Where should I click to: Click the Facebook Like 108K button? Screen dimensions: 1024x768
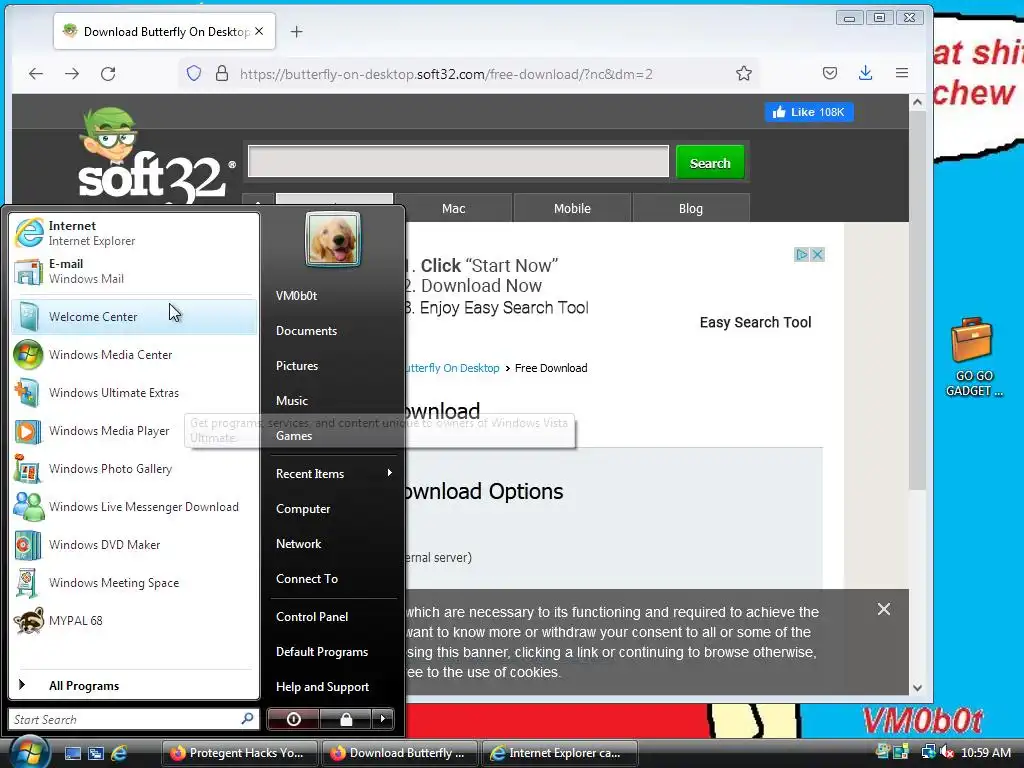[x=808, y=112]
